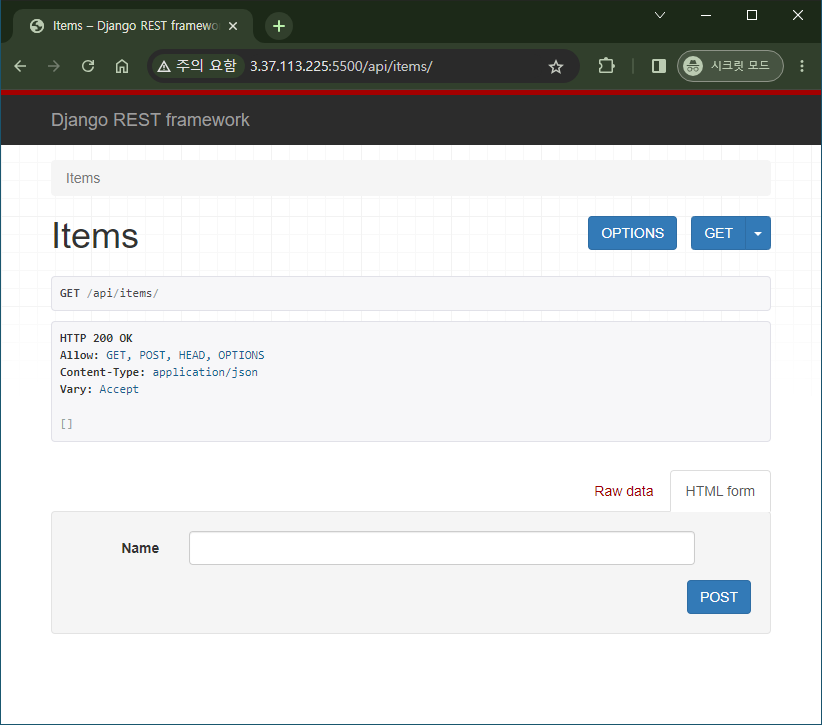822x725 pixels.
Task: Click the 'HTTP 200 OK' response text
Action: 96,338
